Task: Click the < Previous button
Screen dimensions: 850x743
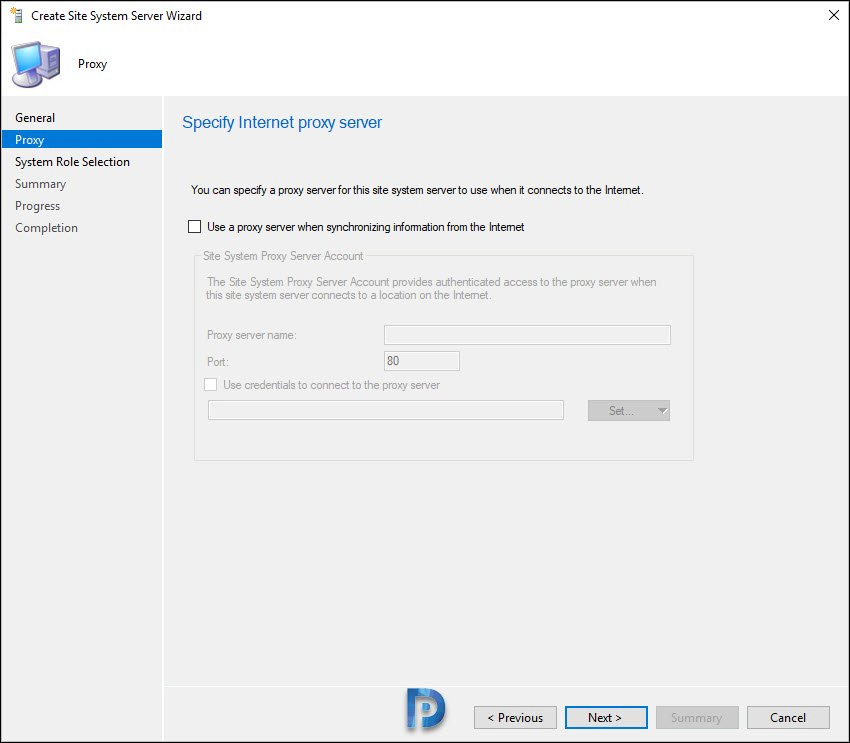Action: click(515, 718)
